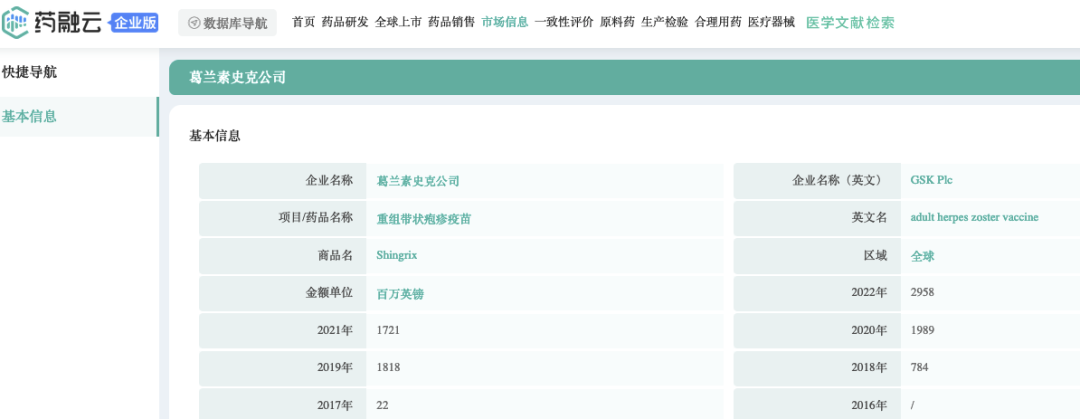The width and height of the screenshot is (1080, 419).
Task: Click the 企业版 badge
Action: [x=135, y=23]
